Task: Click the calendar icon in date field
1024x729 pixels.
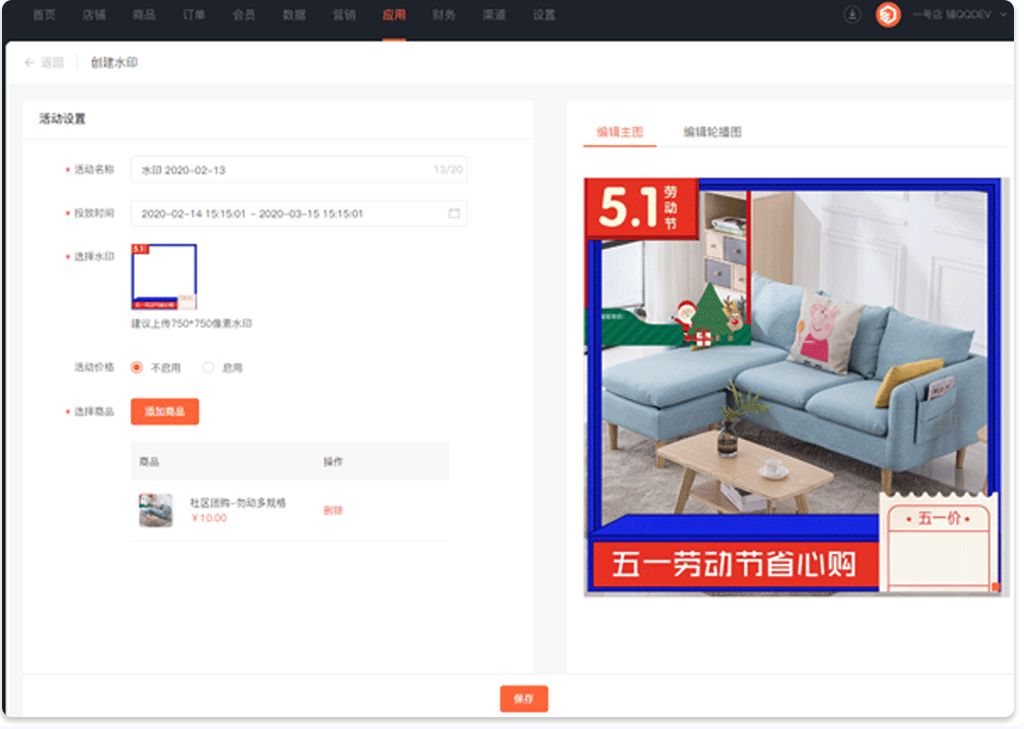Action: (454, 213)
